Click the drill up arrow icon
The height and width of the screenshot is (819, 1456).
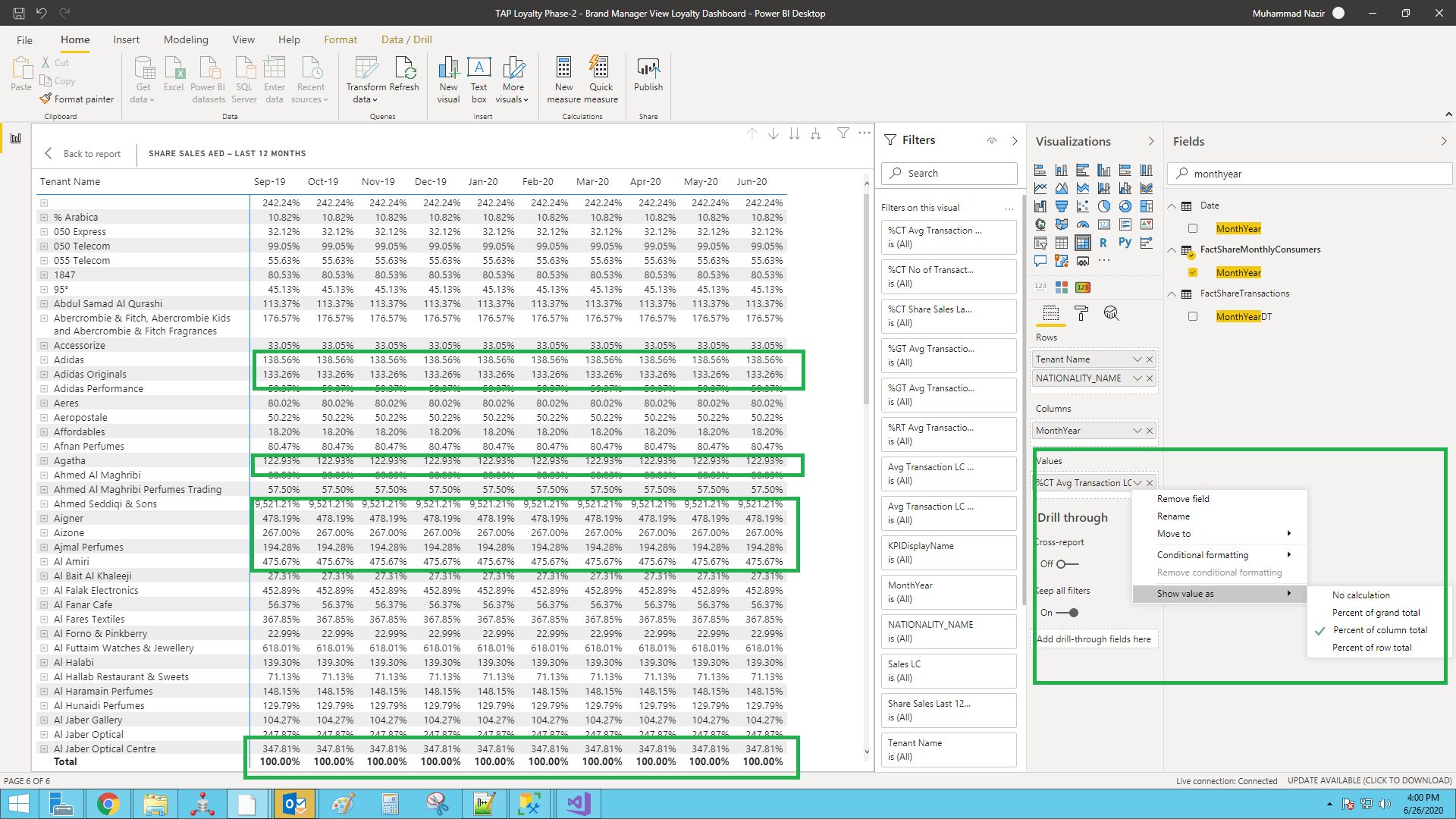pos(752,133)
